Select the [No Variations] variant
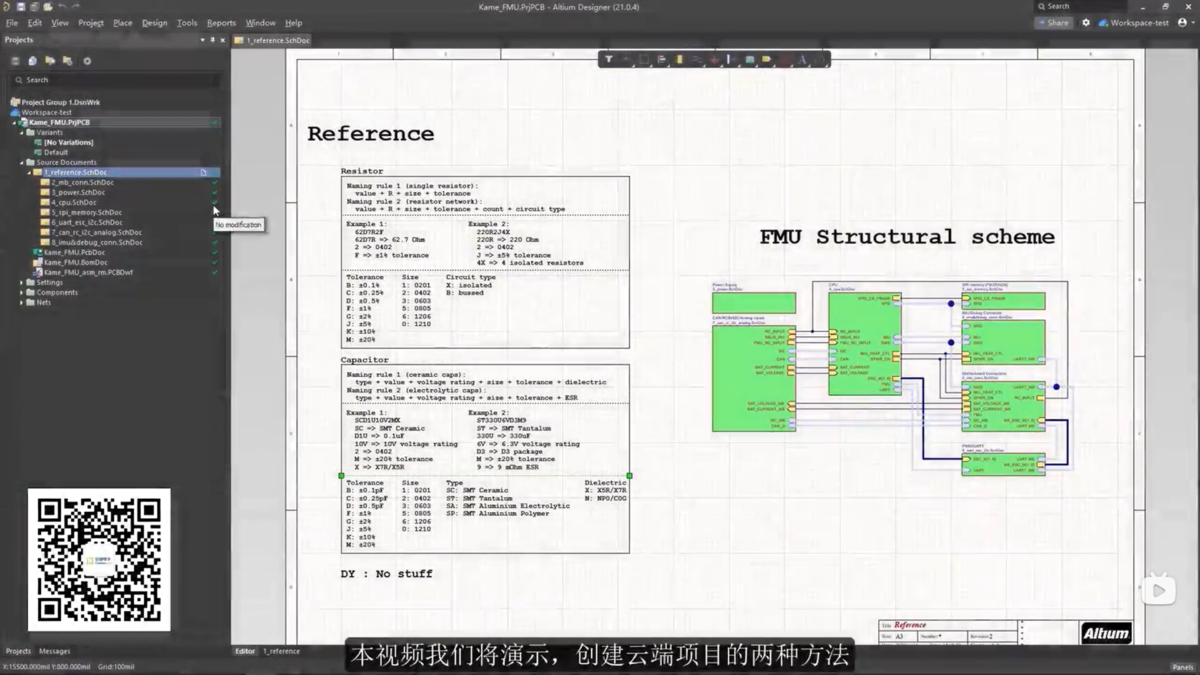Screen dimensions: 1200x675 pos(68,142)
